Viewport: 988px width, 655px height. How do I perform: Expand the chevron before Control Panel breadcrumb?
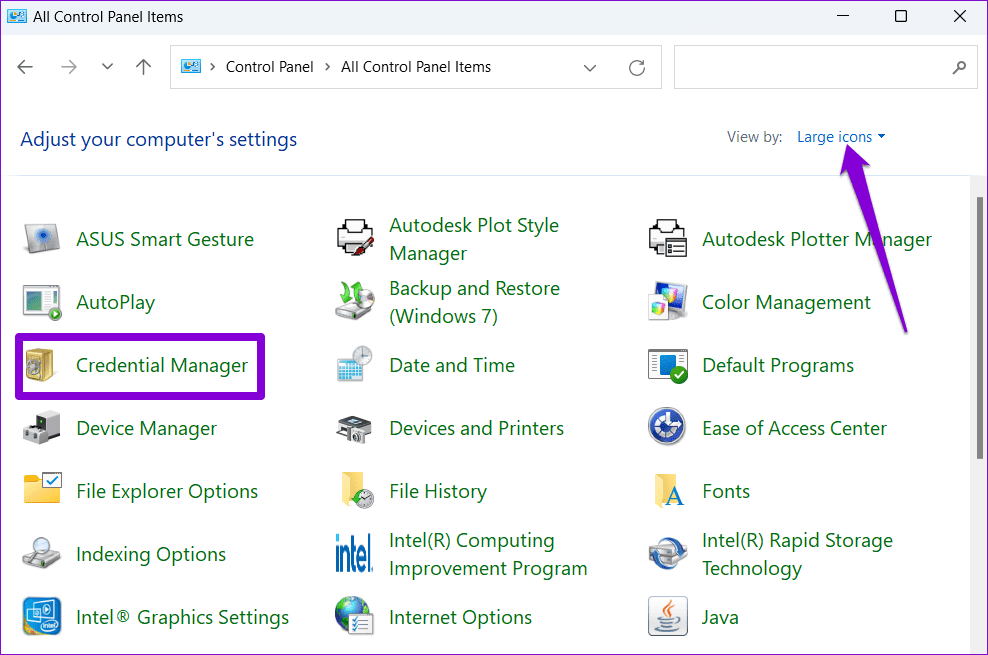tap(212, 67)
